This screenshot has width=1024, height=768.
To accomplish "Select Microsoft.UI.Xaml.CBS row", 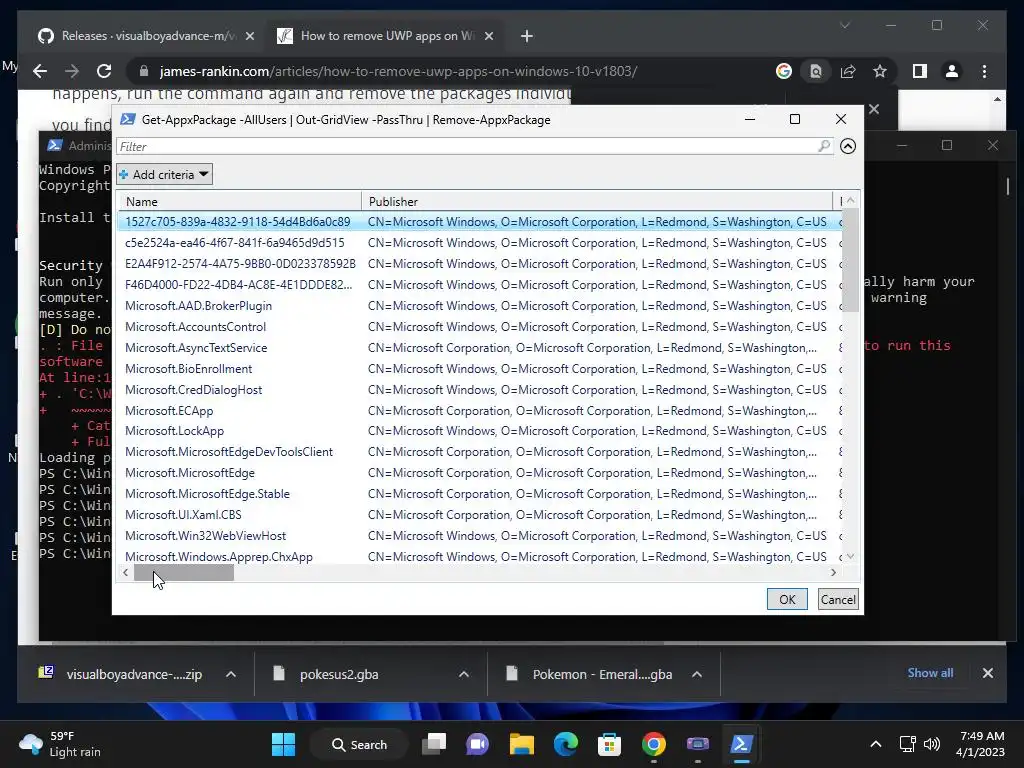I will (480, 515).
